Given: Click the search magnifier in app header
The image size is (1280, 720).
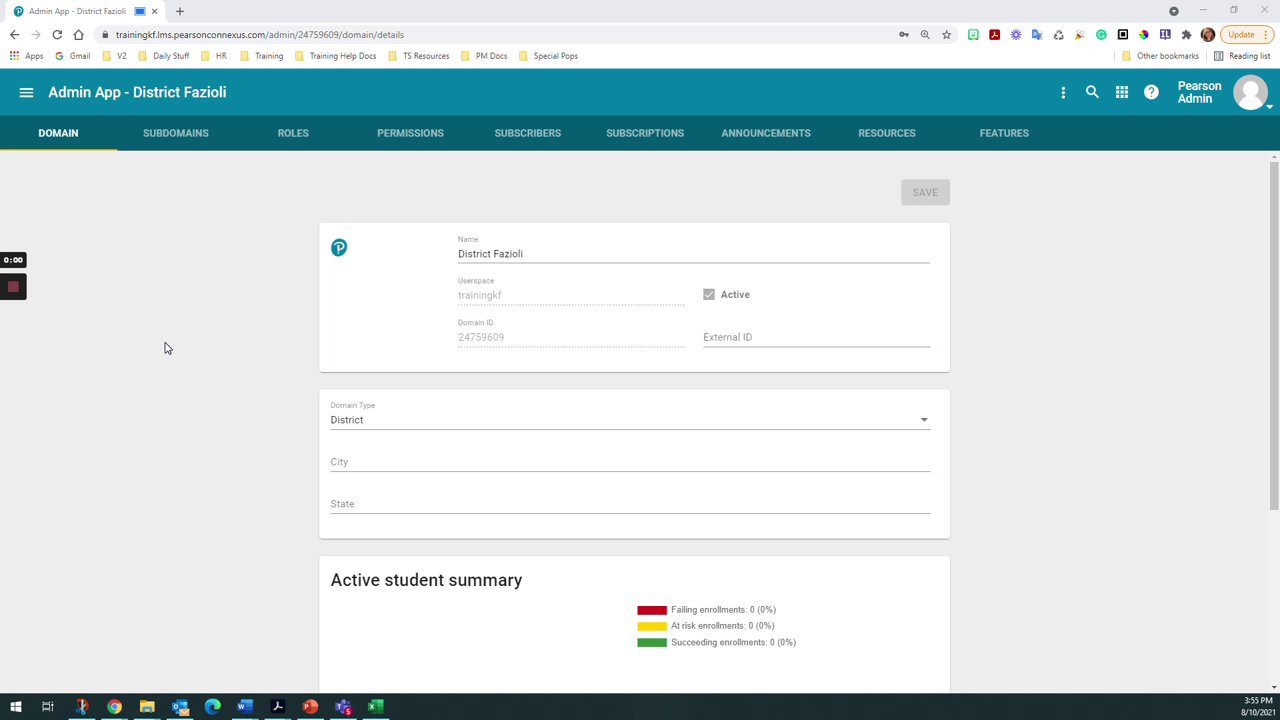Looking at the screenshot, I should point(1092,92).
